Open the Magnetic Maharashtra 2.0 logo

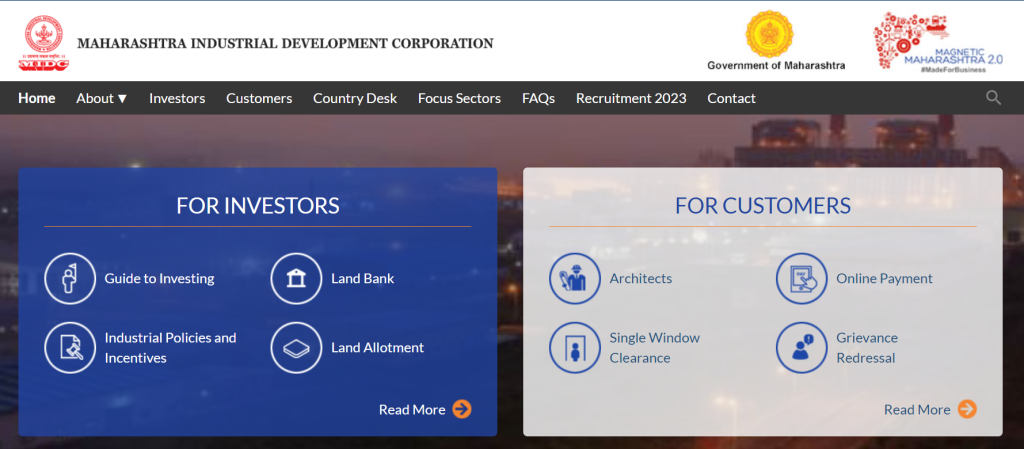tap(938, 42)
